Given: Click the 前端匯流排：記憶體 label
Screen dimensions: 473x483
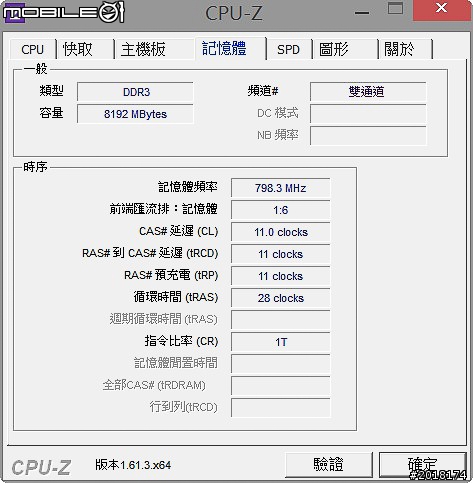Looking at the screenshot, I should coord(164,209).
